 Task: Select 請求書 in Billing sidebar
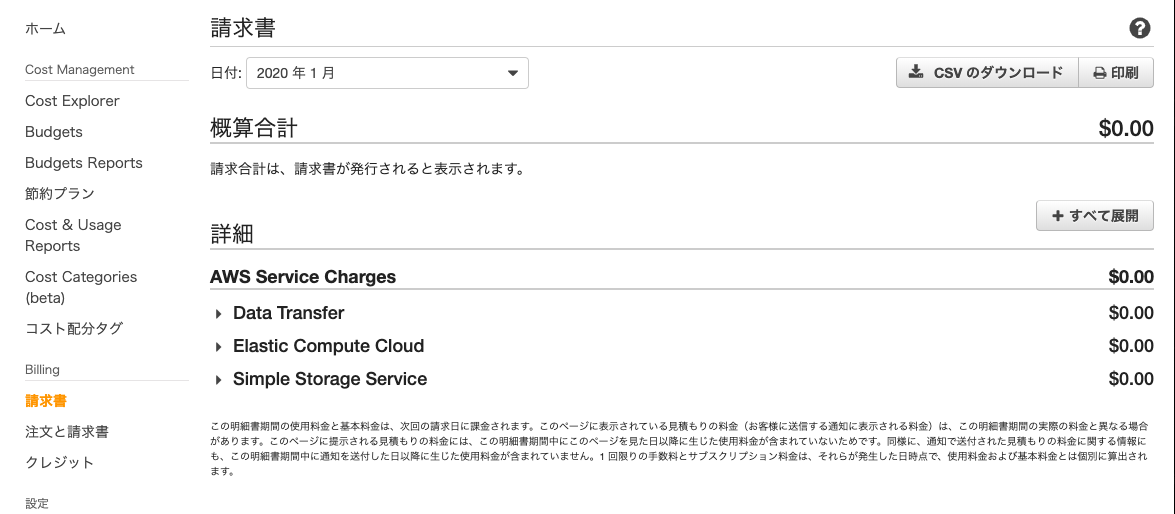click(x=46, y=401)
